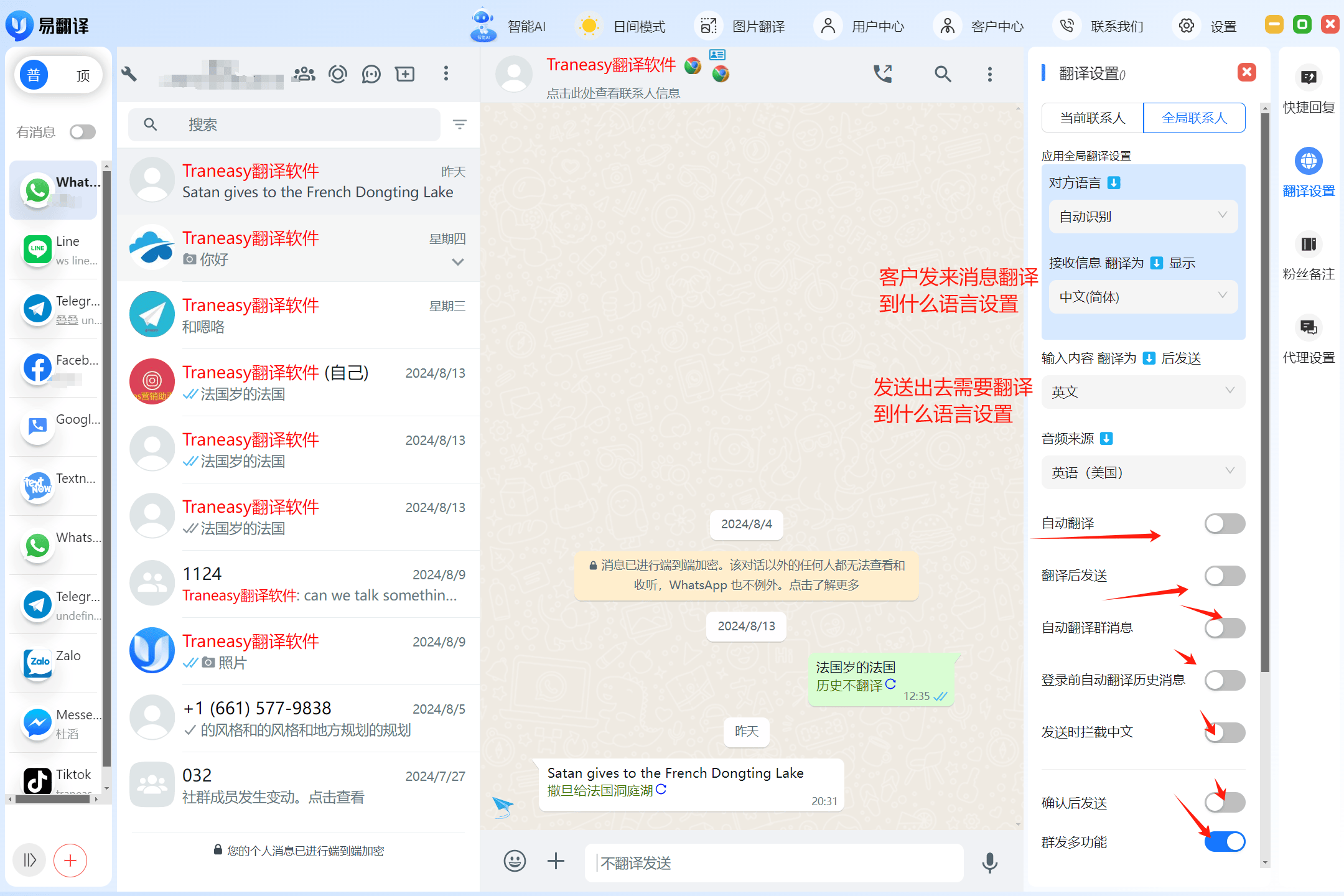Click the contact avatar in chat header
Viewport: 1344px width, 896px height.
513,74
